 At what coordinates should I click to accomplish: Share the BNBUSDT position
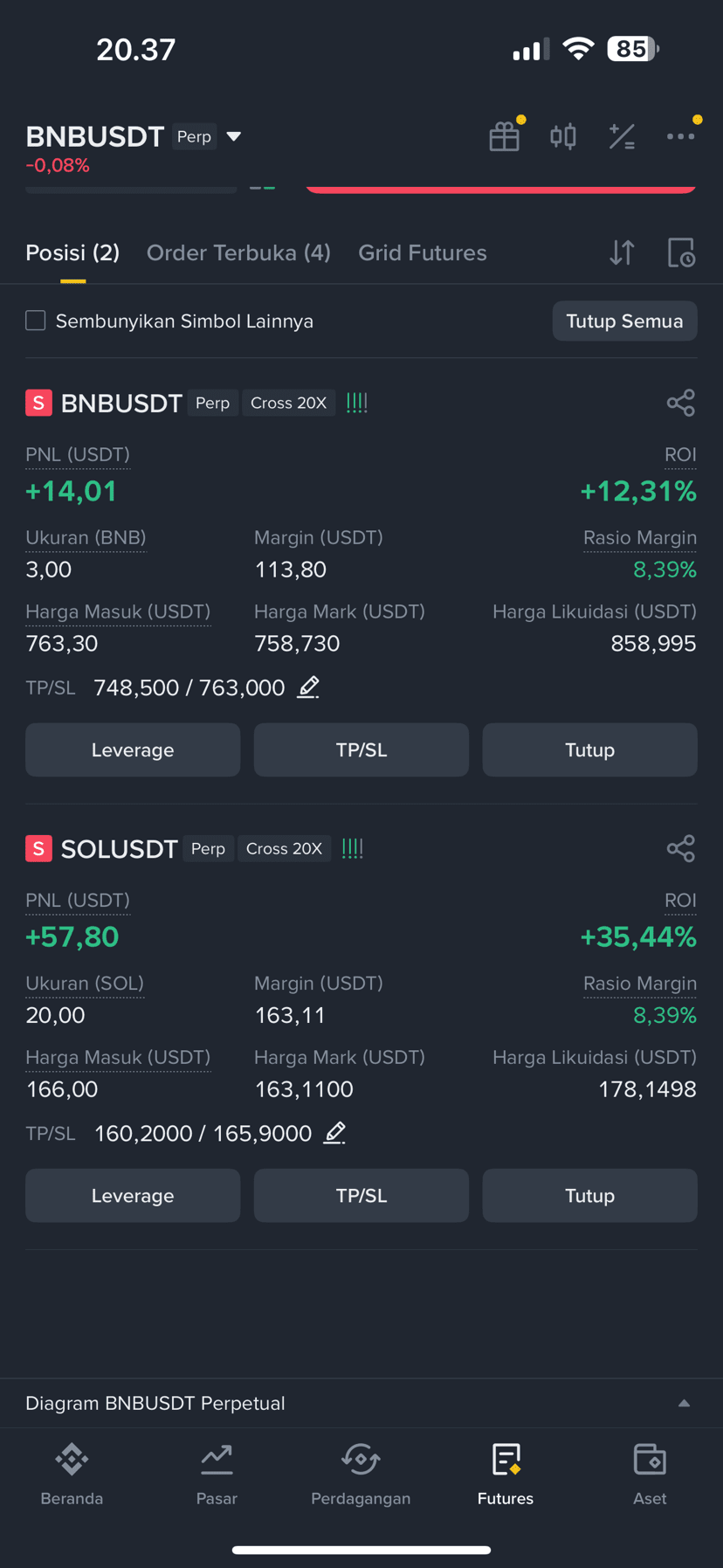coord(681,403)
